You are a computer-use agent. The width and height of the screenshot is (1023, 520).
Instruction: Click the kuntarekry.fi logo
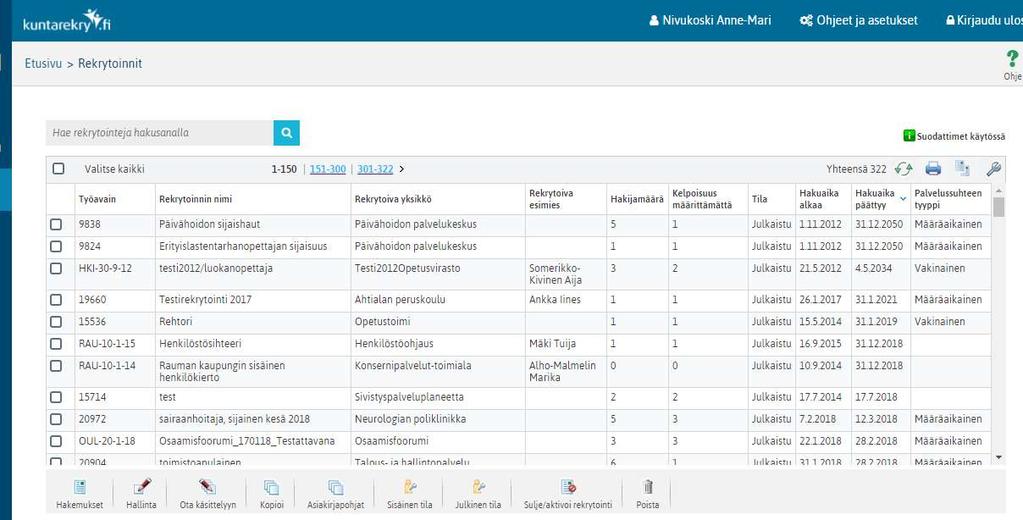pos(67,21)
